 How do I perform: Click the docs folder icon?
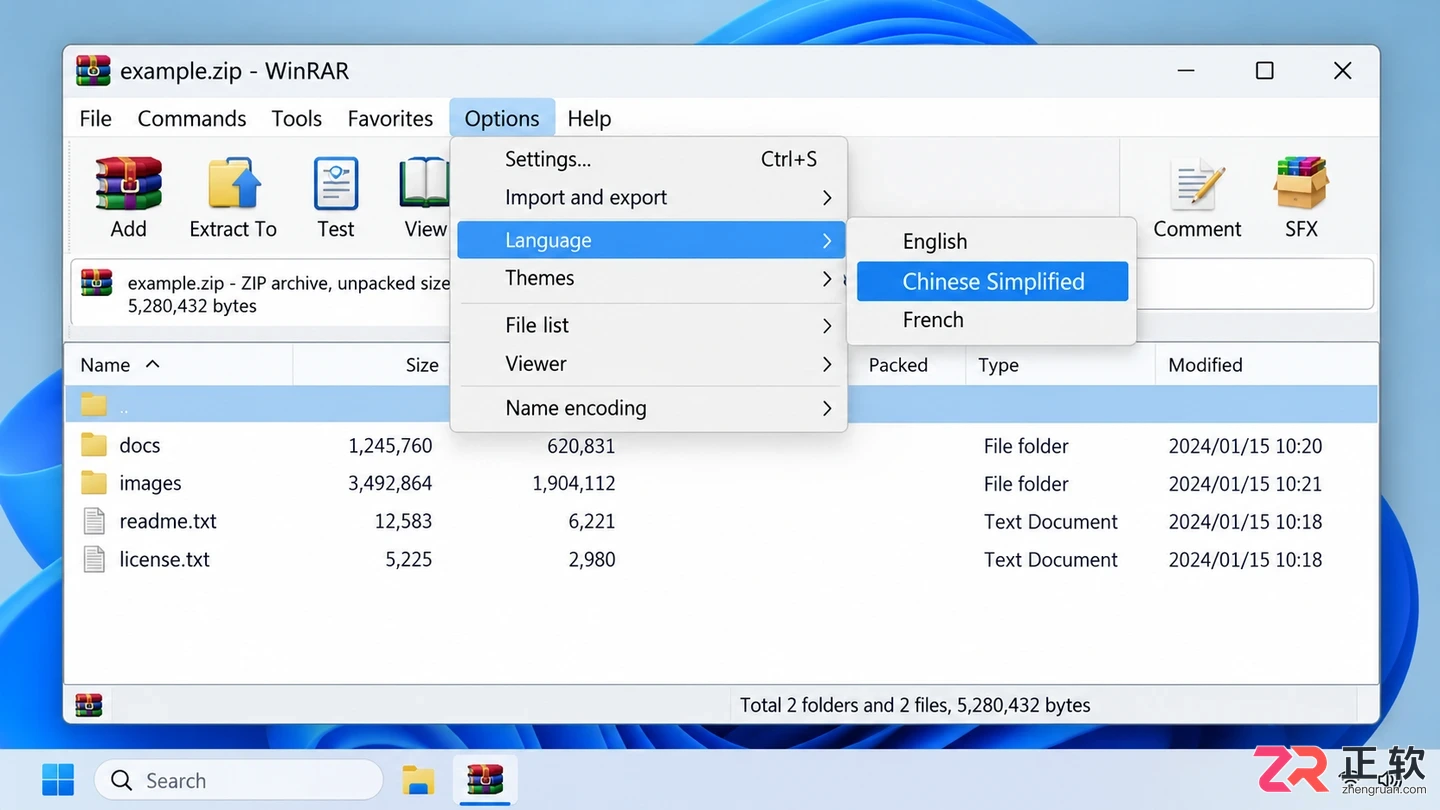coord(94,445)
